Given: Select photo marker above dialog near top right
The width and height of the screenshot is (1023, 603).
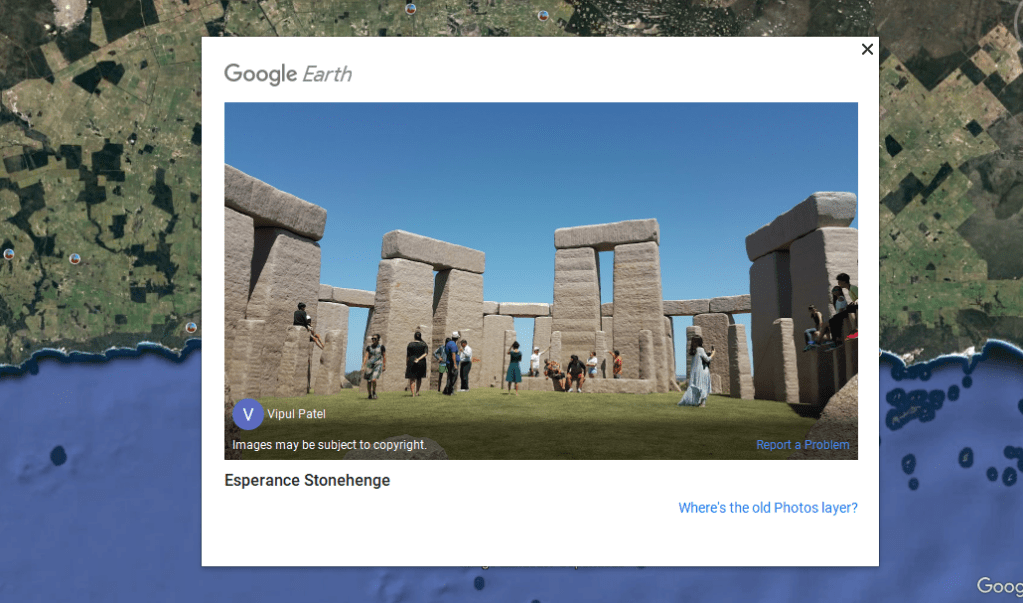Looking at the screenshot, I should 543,15.
